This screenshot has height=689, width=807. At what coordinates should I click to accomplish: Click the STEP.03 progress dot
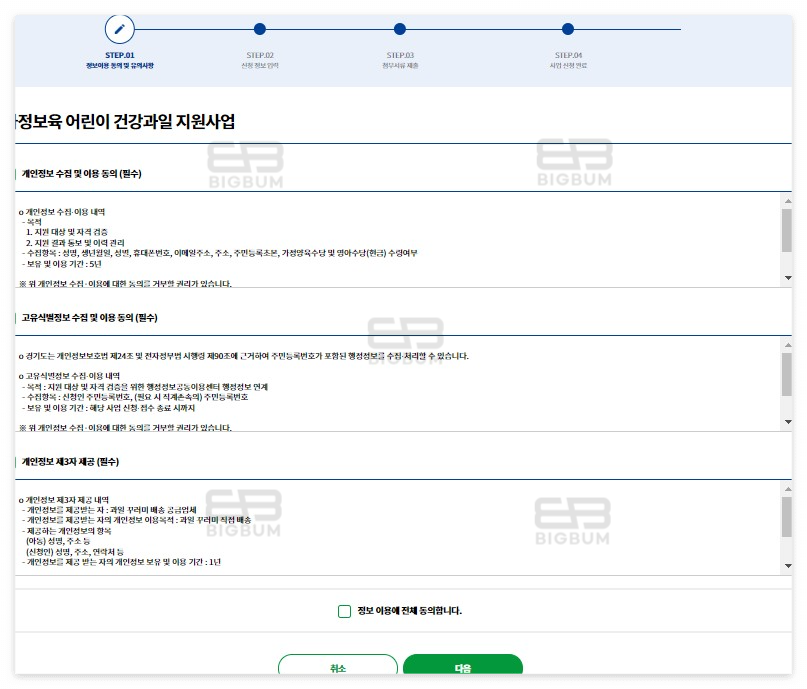coord(400,29)
